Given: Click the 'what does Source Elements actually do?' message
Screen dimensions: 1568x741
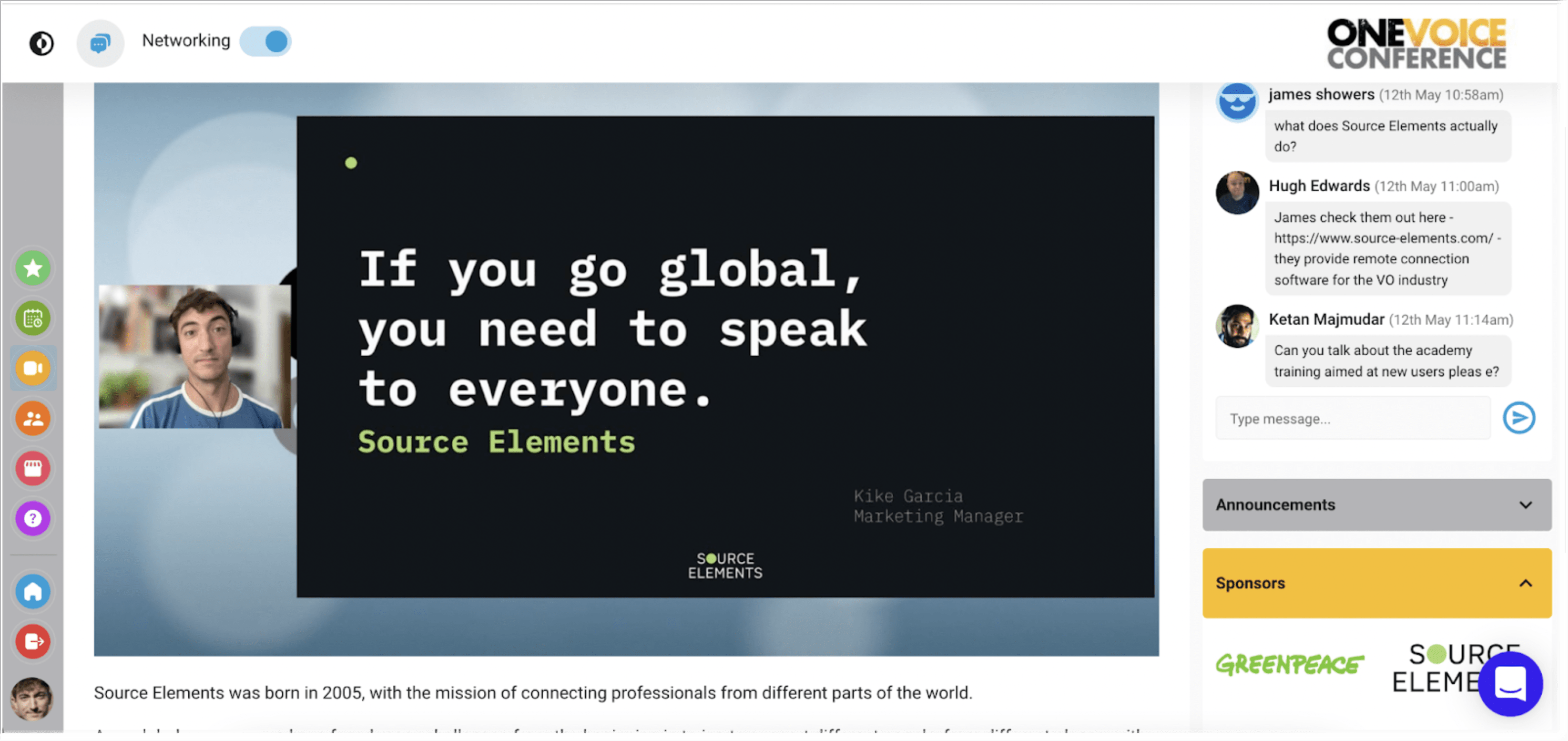Looking at the screenshot, I should coord(1387,136).
